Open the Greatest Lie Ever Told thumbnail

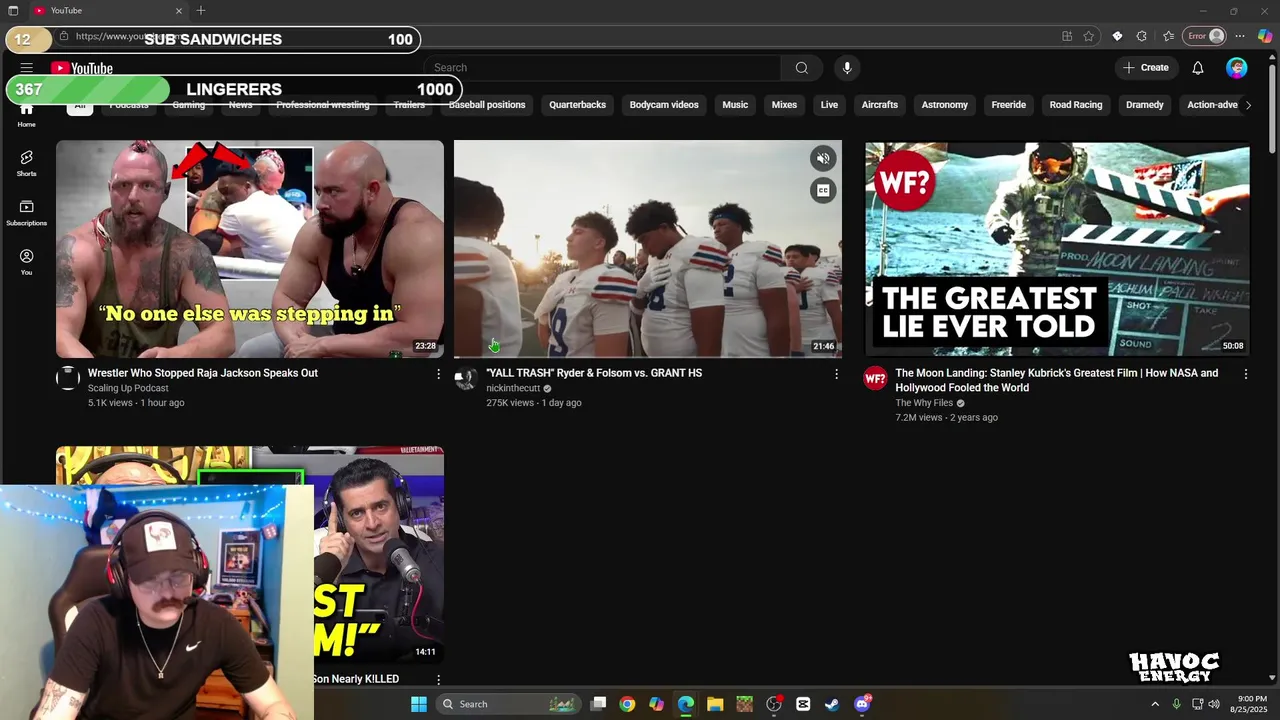[x=1057, y=248]
